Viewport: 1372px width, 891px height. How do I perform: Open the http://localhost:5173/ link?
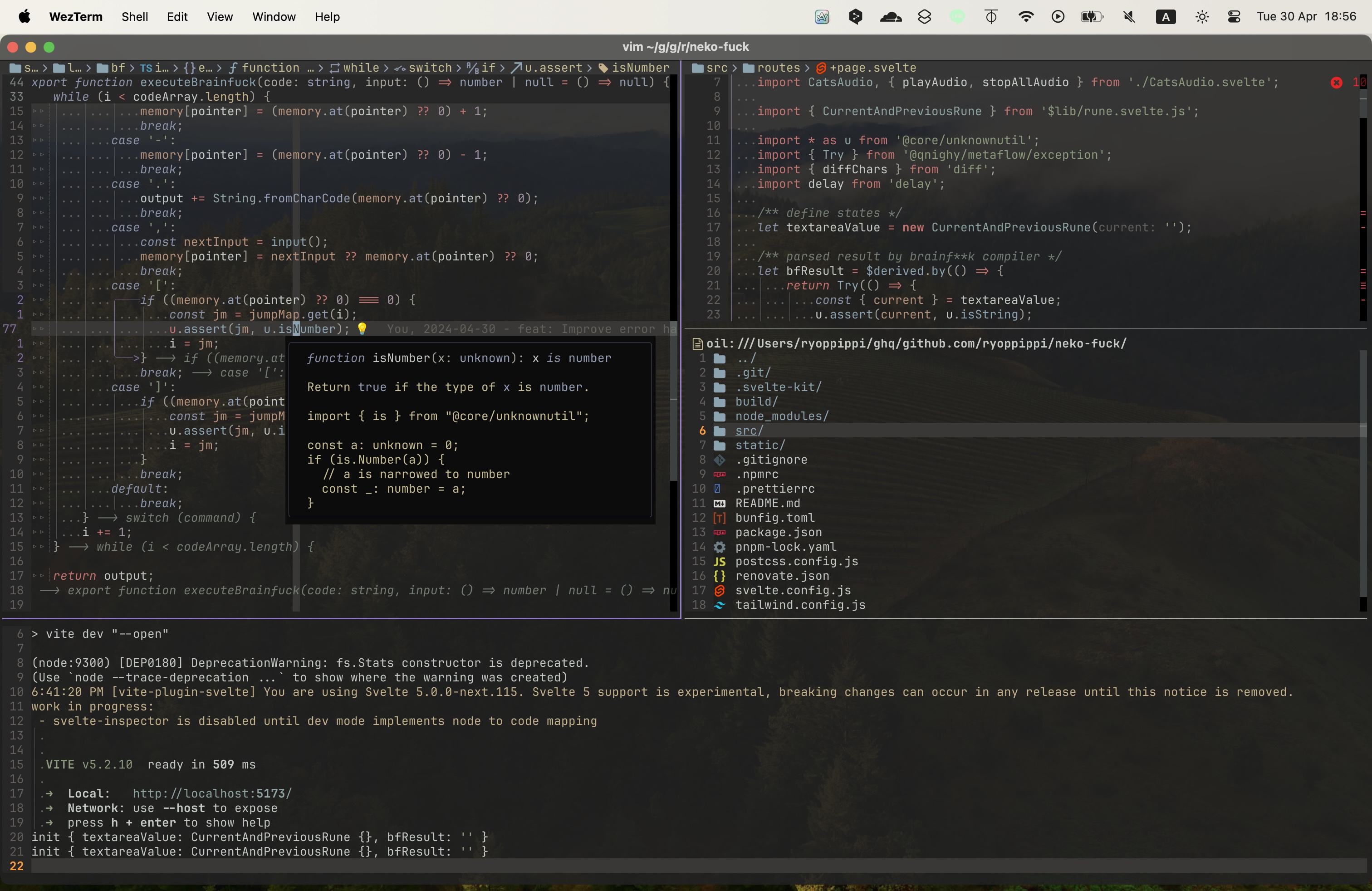coord(212,793)
